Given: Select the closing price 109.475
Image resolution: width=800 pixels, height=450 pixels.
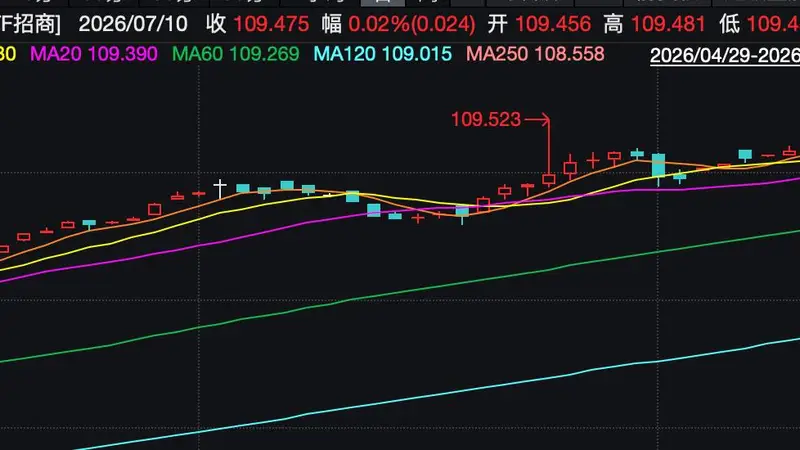Looking at the screenshot, I should point(271,24).
